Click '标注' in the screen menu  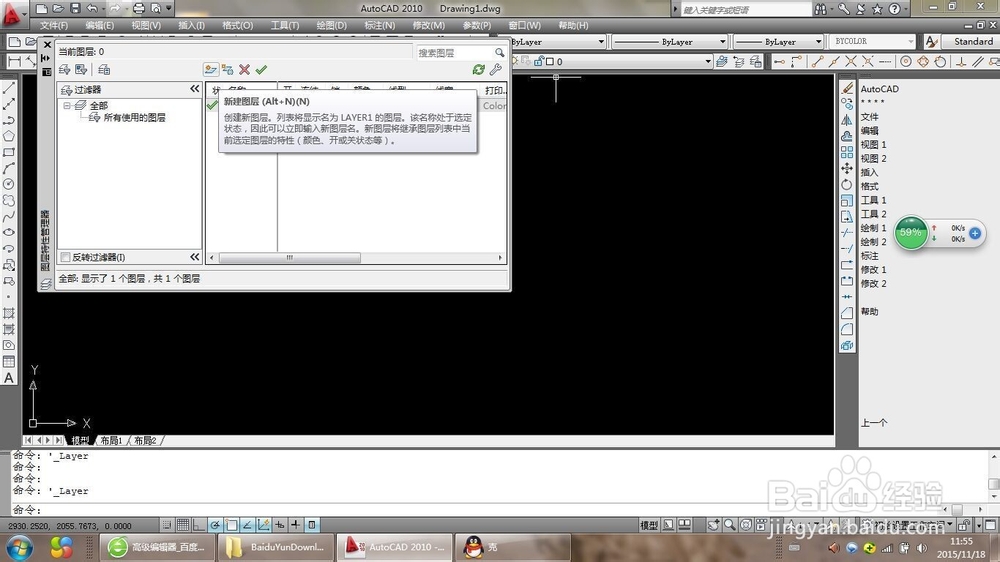pyautogui.click(x=869, y=256)
